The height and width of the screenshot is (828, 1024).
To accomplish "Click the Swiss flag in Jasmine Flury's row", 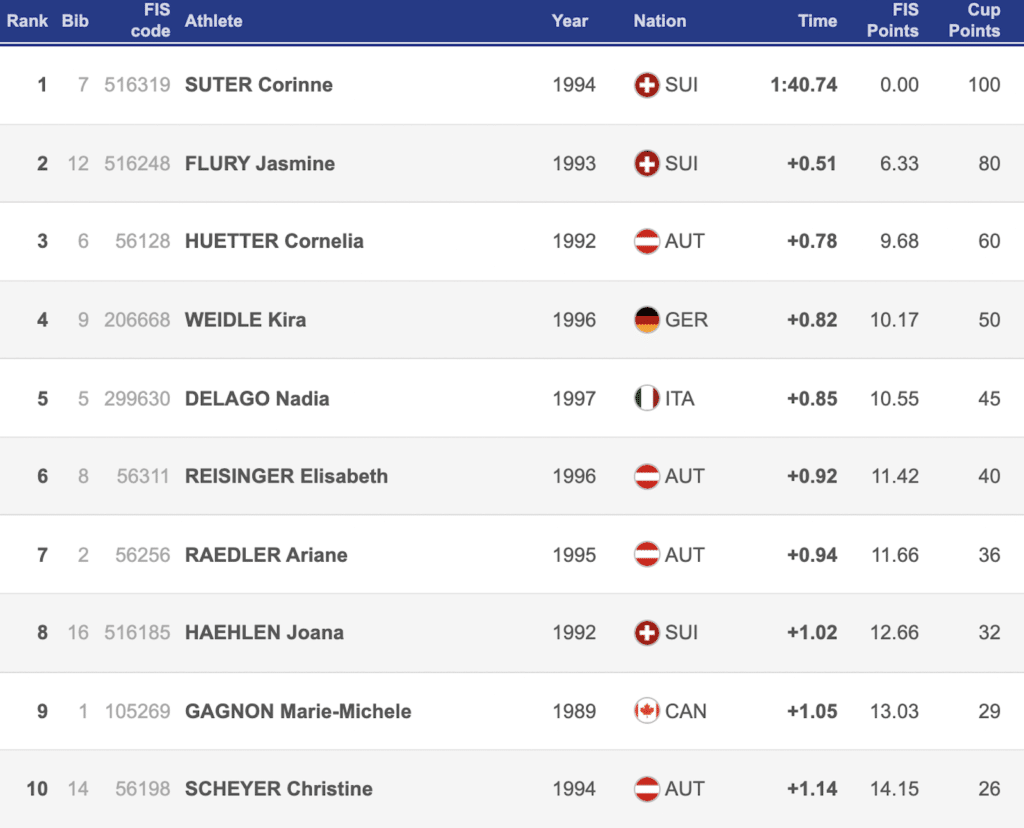I will click(x=646, y=163).
